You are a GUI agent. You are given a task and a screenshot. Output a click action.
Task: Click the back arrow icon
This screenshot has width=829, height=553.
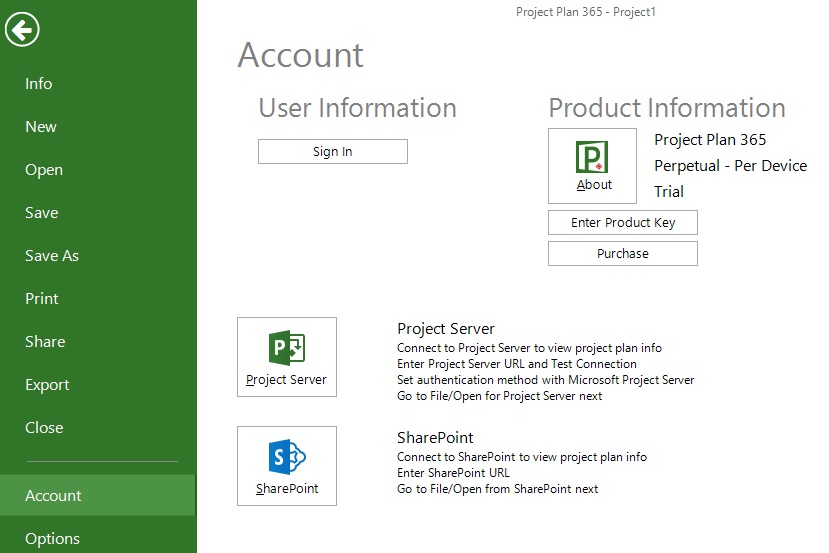click(x=22, y=30)
